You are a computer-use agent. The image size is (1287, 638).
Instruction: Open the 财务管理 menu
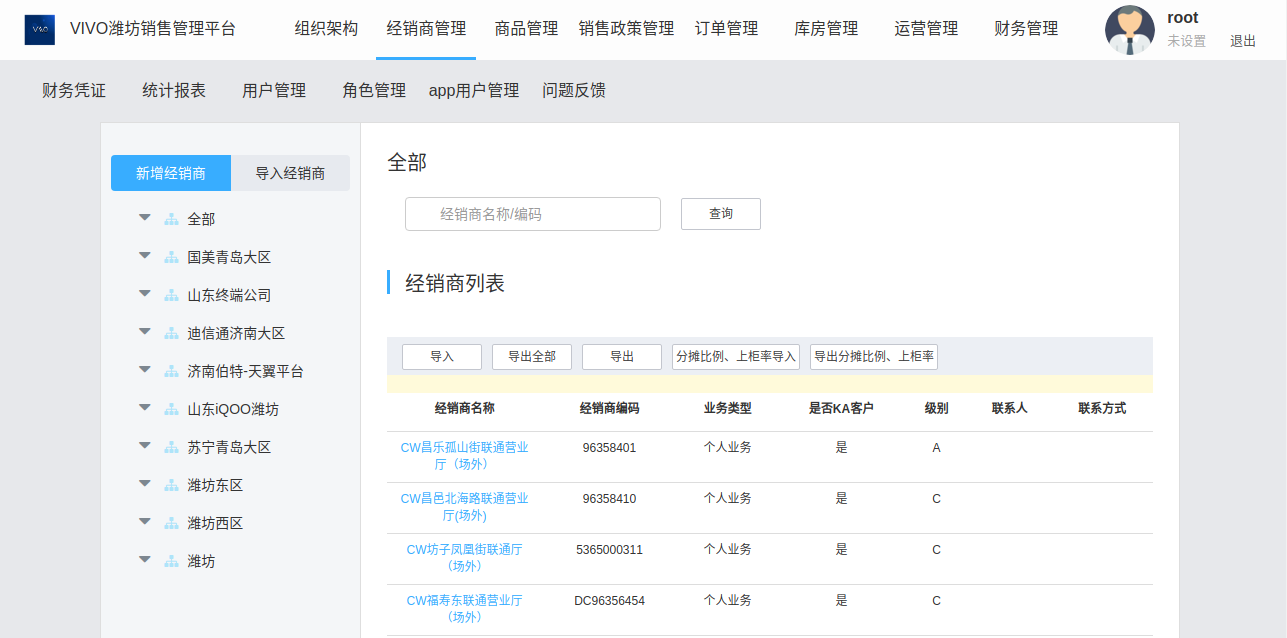[1026, 29]
